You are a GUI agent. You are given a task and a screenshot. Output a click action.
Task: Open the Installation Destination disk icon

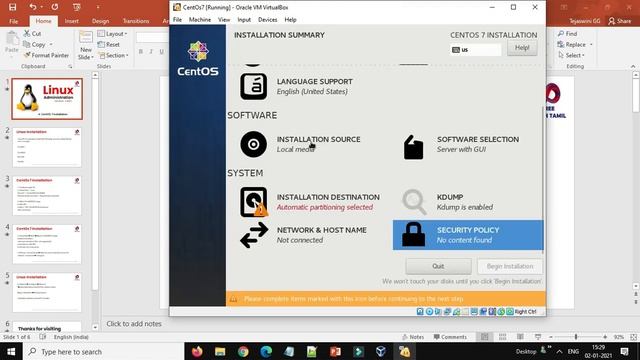254,202
